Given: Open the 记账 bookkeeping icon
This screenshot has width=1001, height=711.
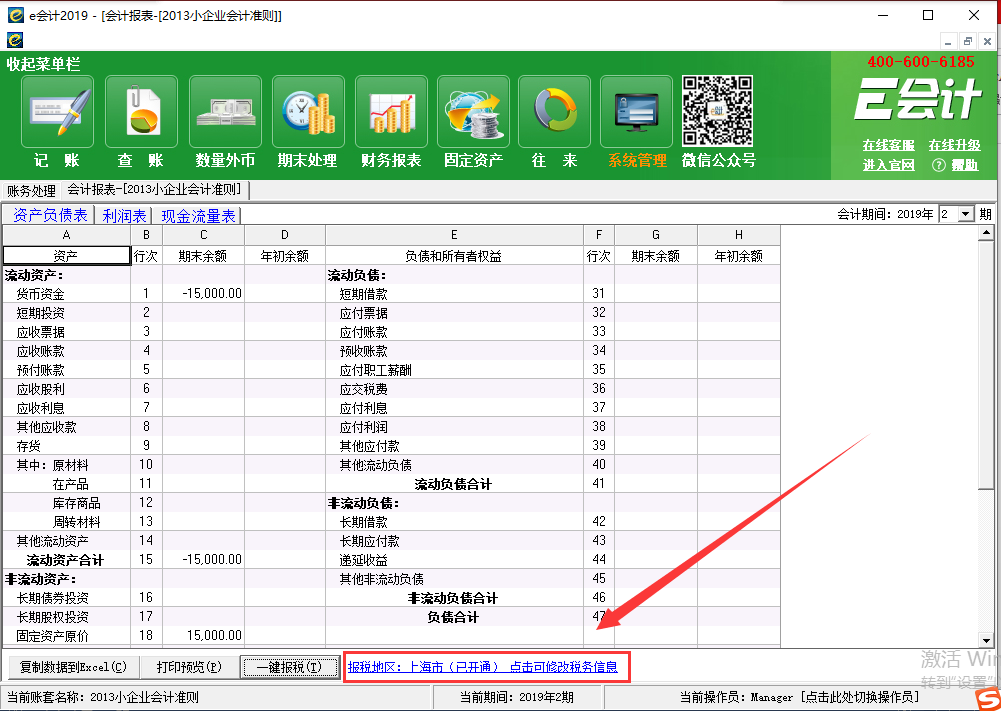Looking at the screenshot, I should [57, 112].
